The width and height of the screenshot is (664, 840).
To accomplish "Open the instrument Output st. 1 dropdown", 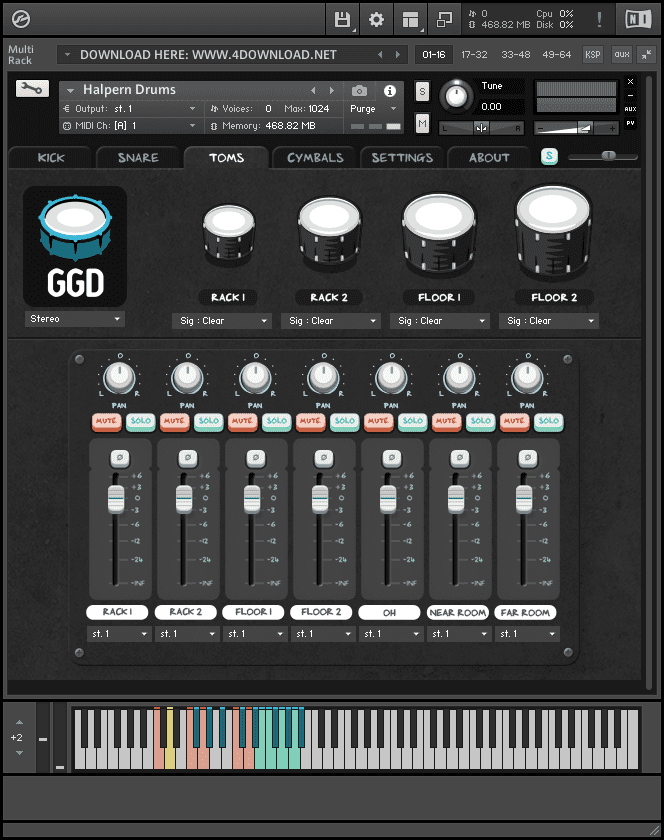I will [129, 109].
